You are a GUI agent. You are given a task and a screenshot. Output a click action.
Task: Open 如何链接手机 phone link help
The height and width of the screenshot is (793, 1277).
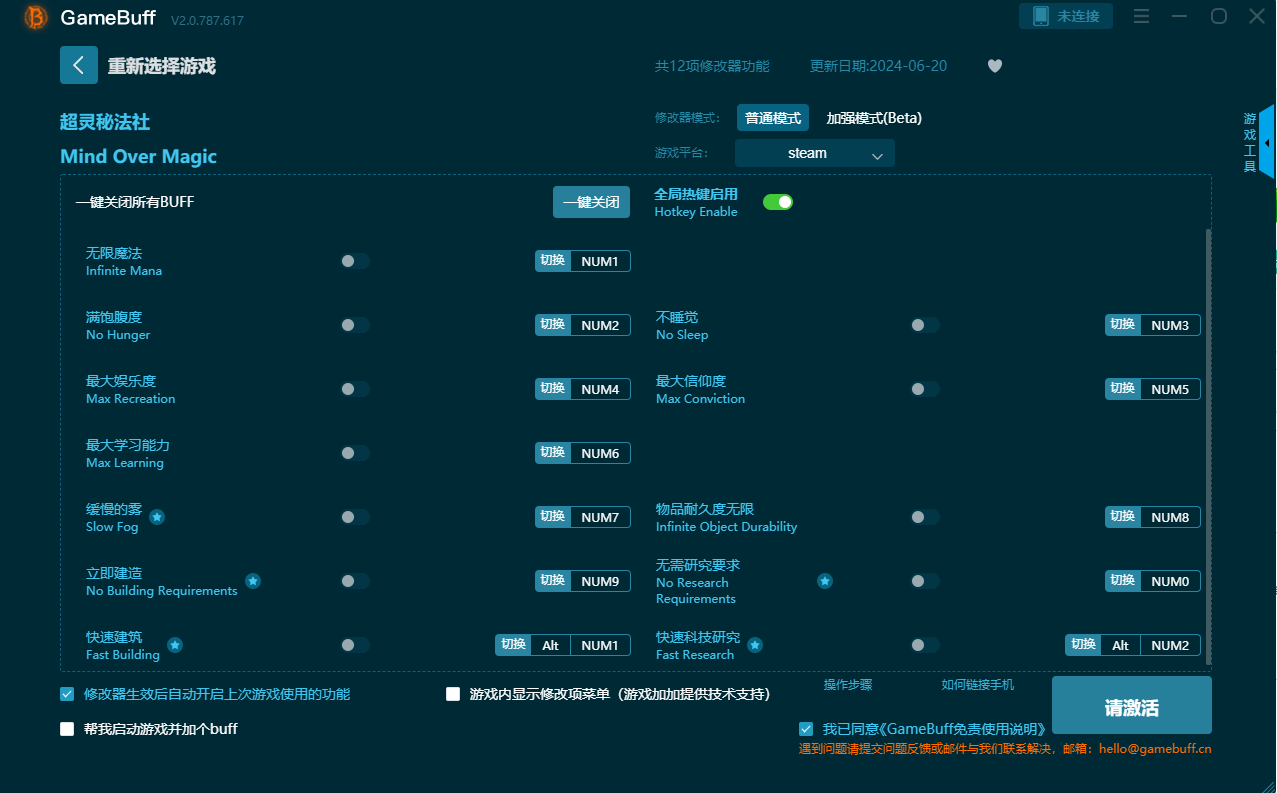click(978, 685)
